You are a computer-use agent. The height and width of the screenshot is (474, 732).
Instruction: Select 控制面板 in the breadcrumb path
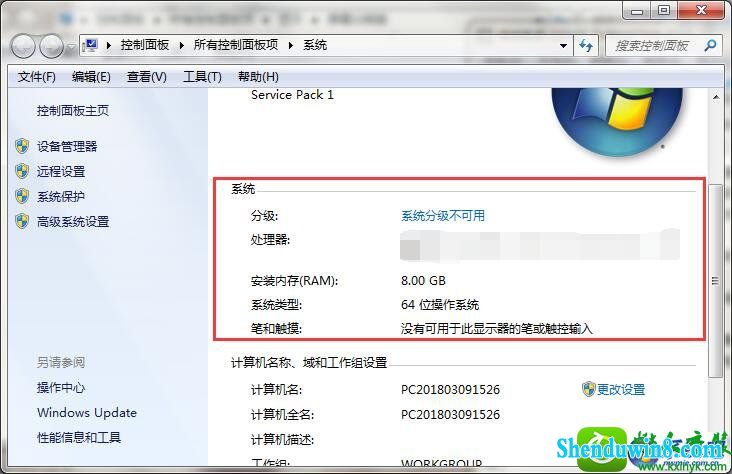pyautogui.click(x=145, y=45)
